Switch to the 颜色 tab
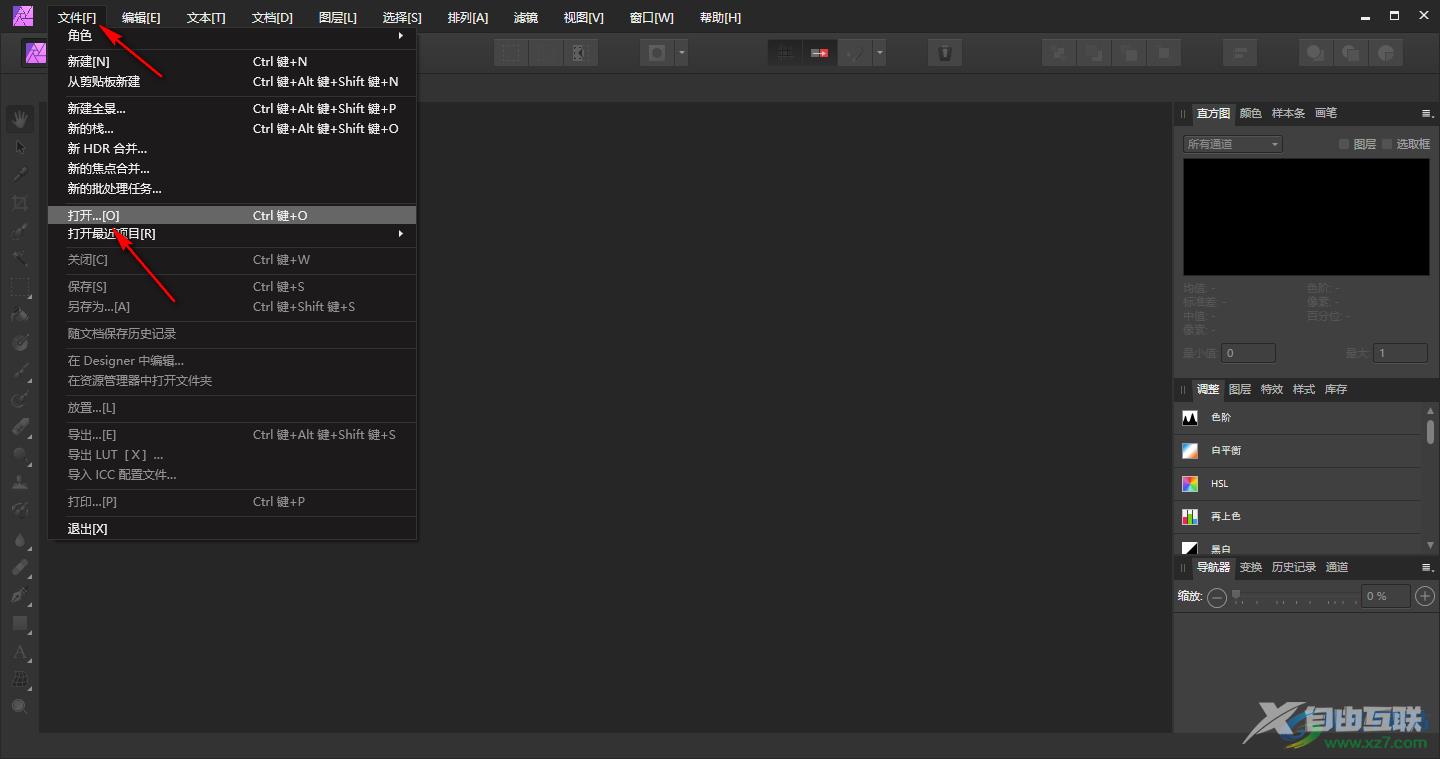1440x759 pixels. pyautogui.click(x=1250, y=113)
